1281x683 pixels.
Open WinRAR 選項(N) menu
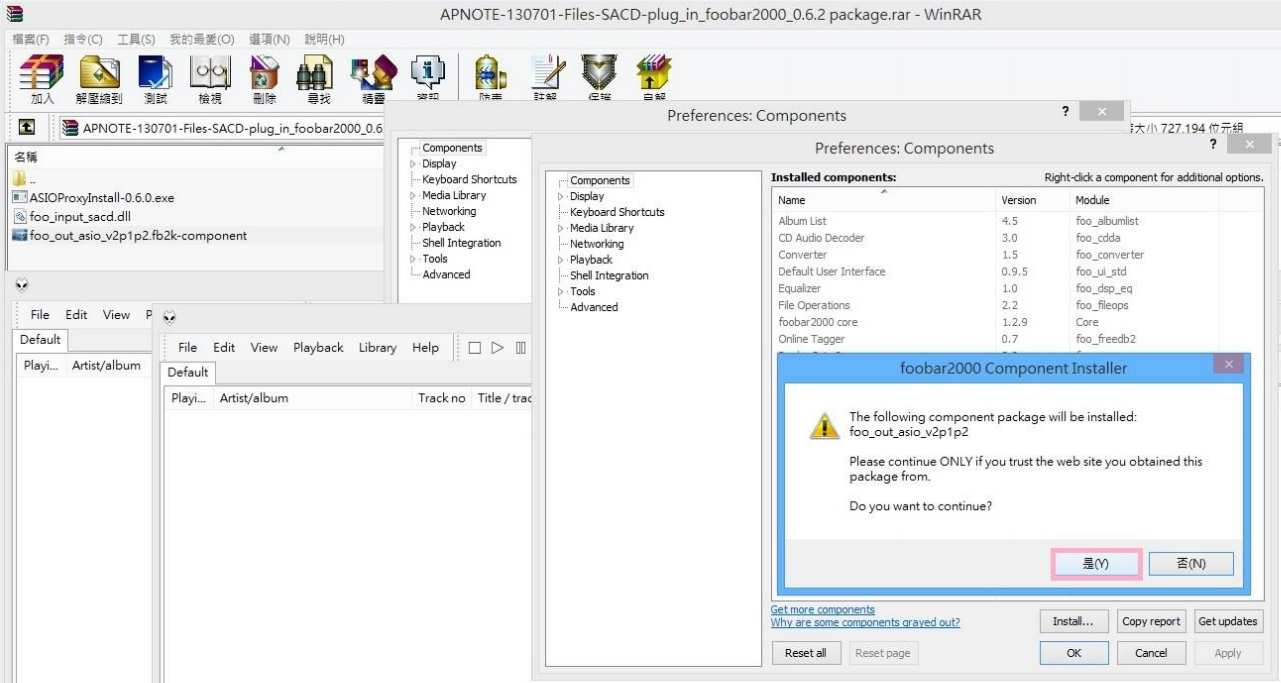click(269, 39)
